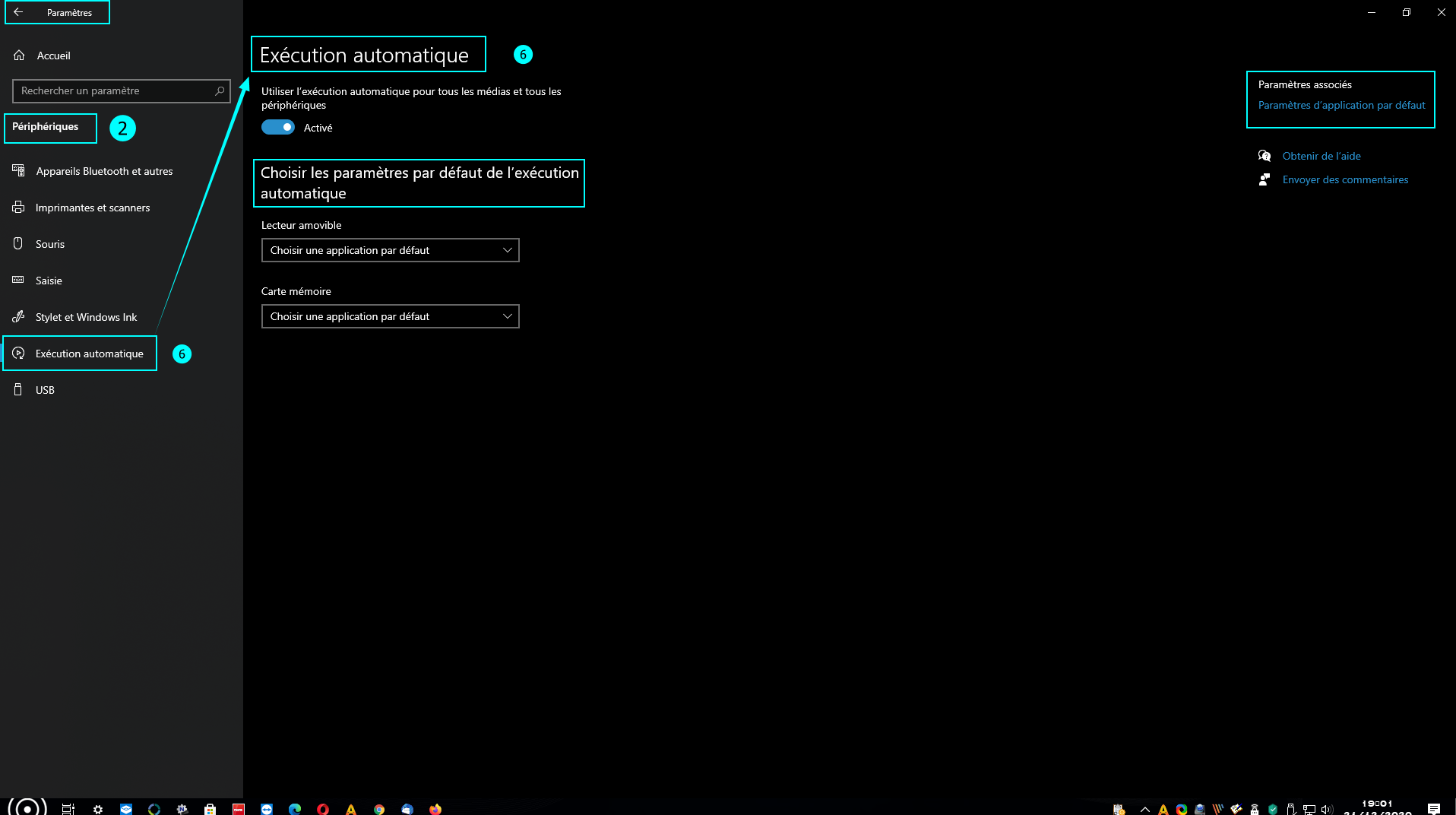Click the Souris mouse icon
1456x815 pixels.
[18, 244]
